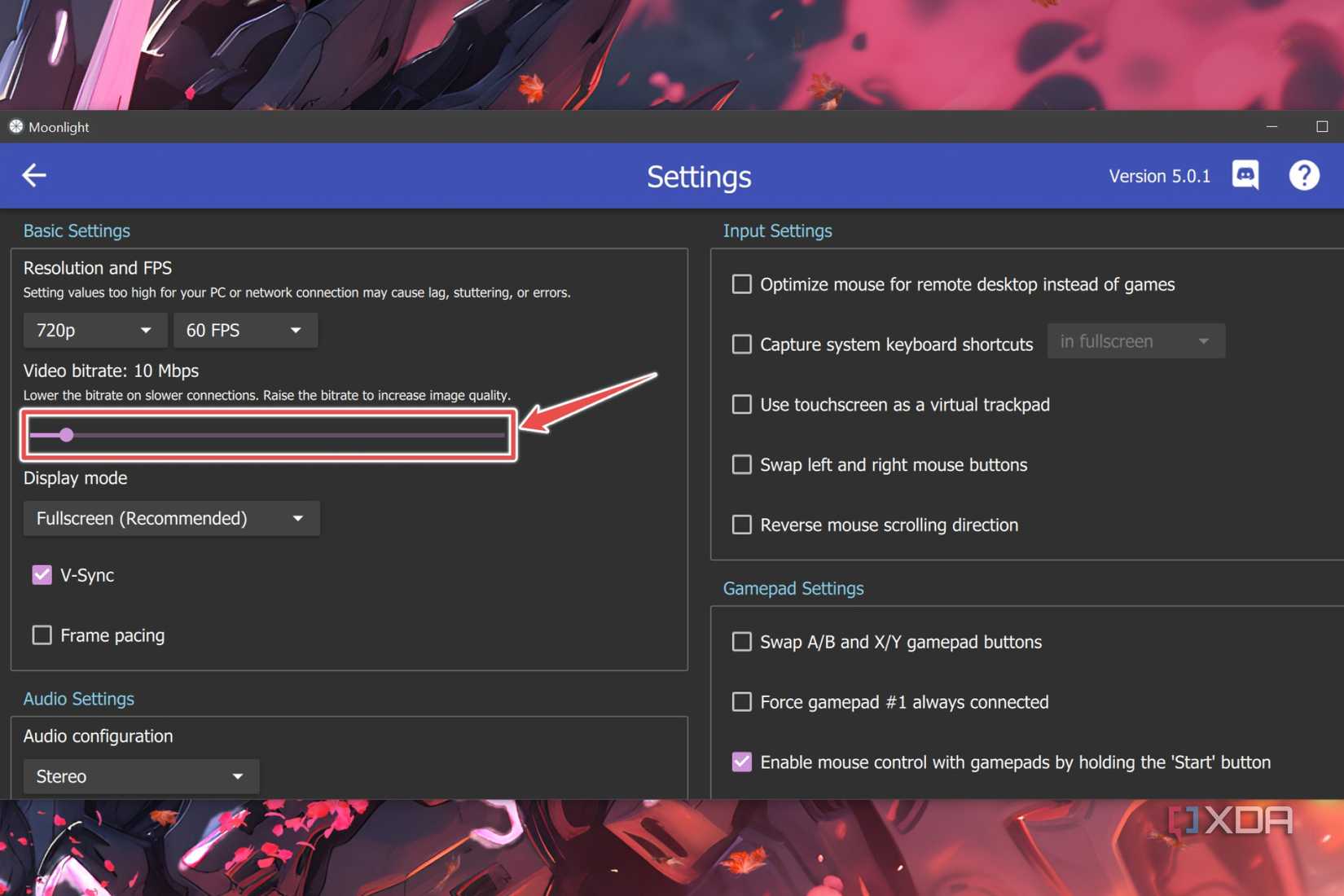
Task: Open the 'in fullscreen' keyboard capture dropdown
Action: click(1135, 340)
